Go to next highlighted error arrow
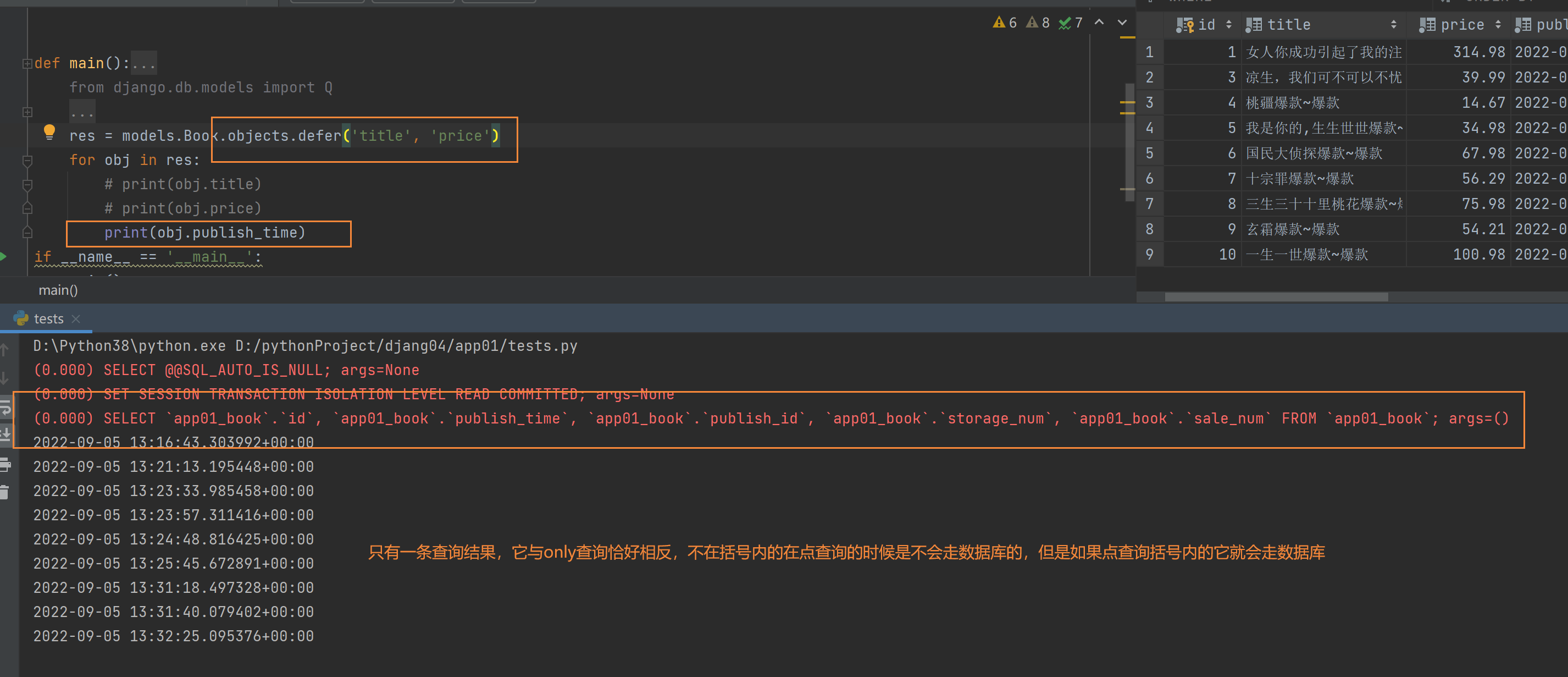1568x677 pixels. pos(1122,23)
